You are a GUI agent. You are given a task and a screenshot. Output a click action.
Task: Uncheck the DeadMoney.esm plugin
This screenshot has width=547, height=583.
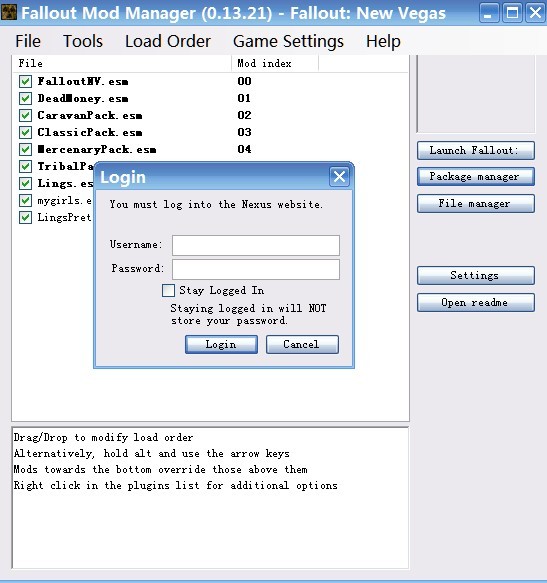pyautogui.click(x=25, y=99)
